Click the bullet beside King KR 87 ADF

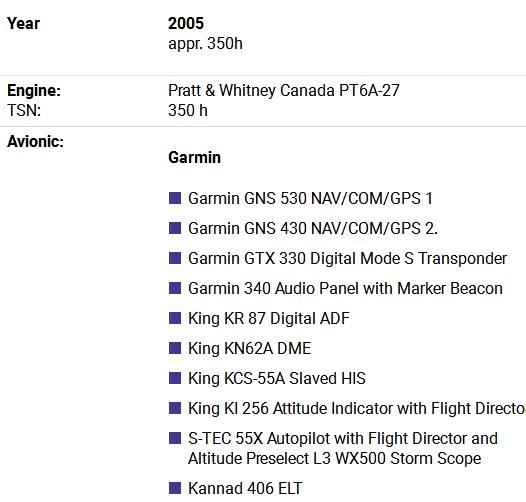(x=175, y=318)
